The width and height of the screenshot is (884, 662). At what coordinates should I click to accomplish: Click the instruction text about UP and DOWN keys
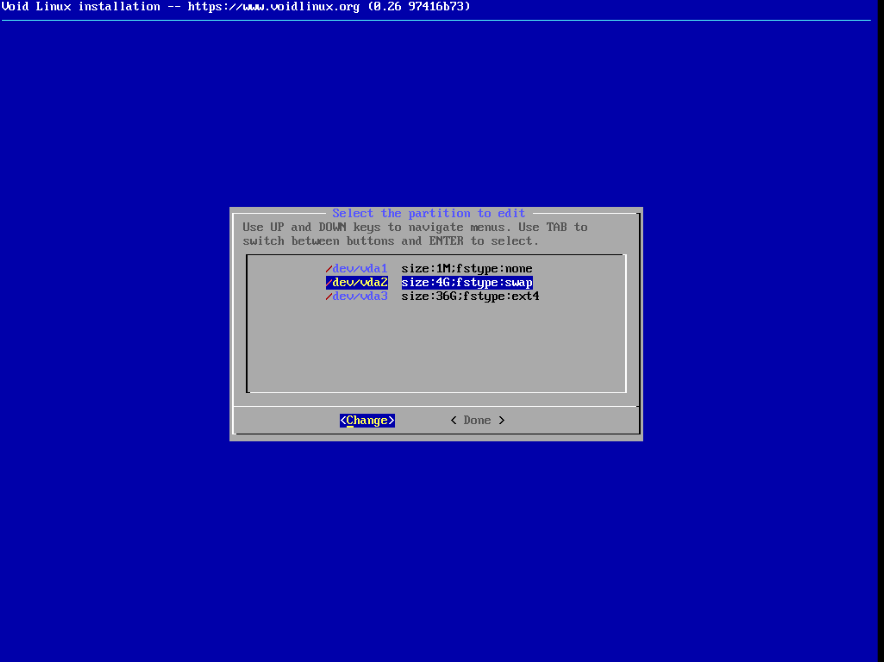pyautogui.click(x=410, y=233)
